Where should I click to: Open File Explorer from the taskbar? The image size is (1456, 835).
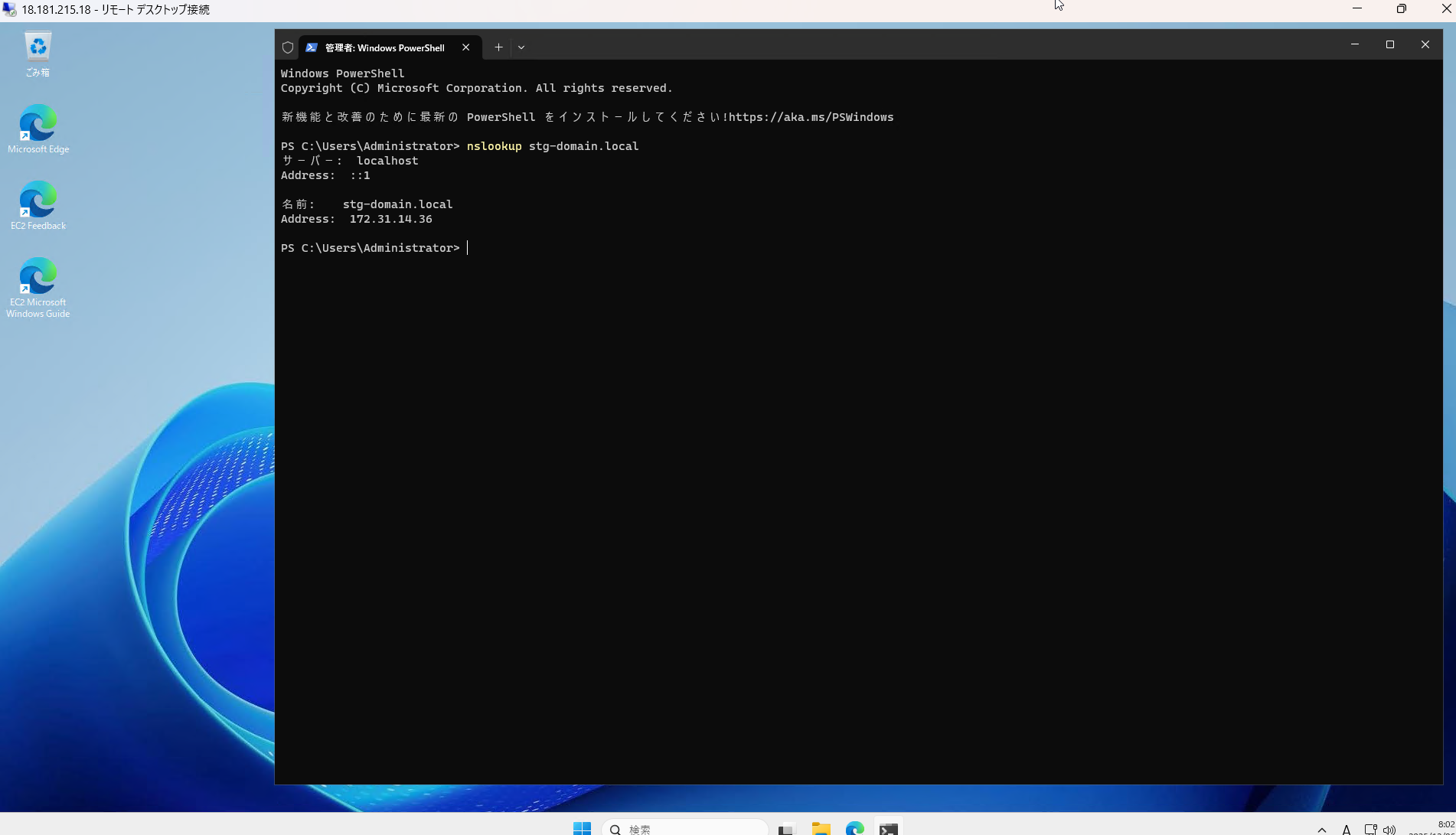[821, 829]
